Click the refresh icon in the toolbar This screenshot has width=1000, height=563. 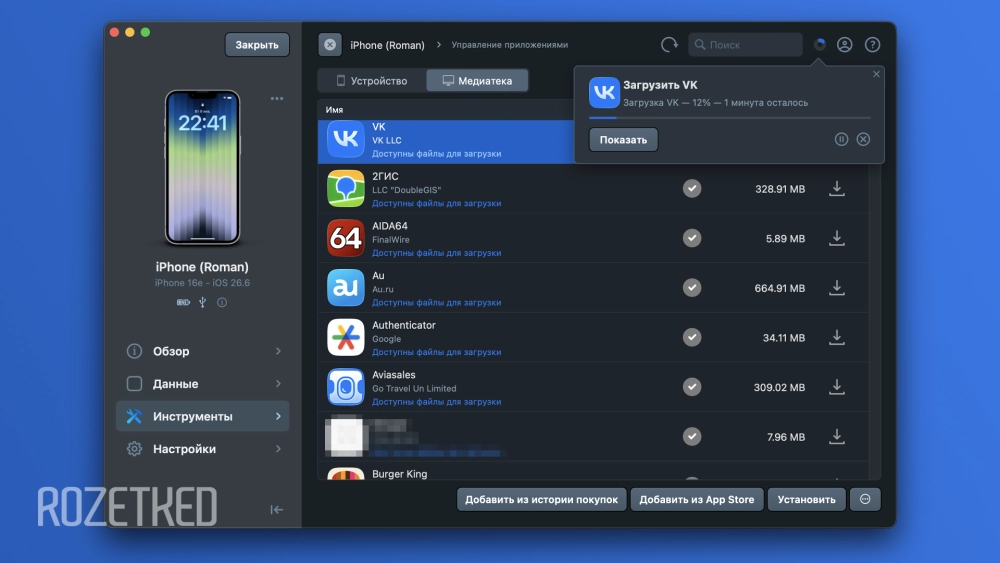[669, 45]
